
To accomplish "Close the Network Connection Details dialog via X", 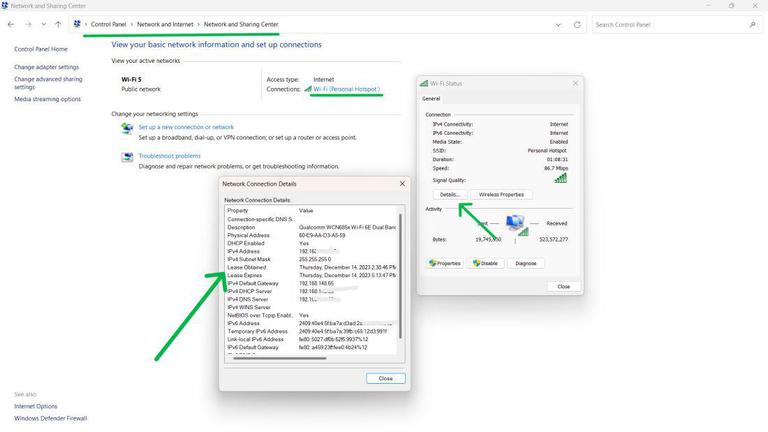I will tap(402, 184).
